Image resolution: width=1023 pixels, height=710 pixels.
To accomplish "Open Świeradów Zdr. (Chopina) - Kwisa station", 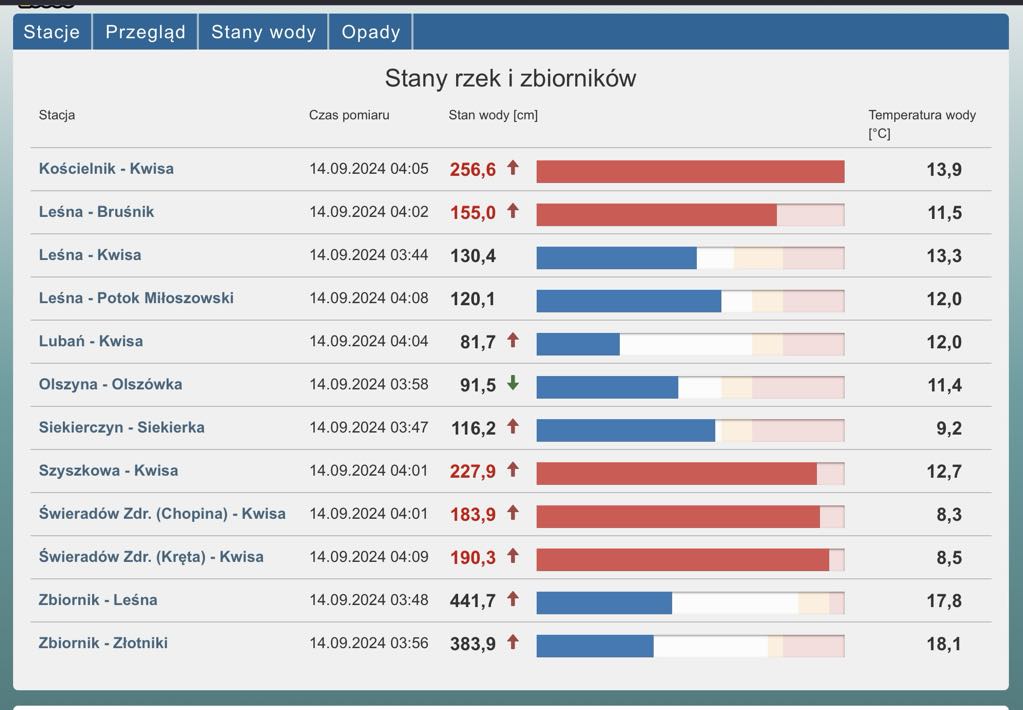I will pos(162,513).
